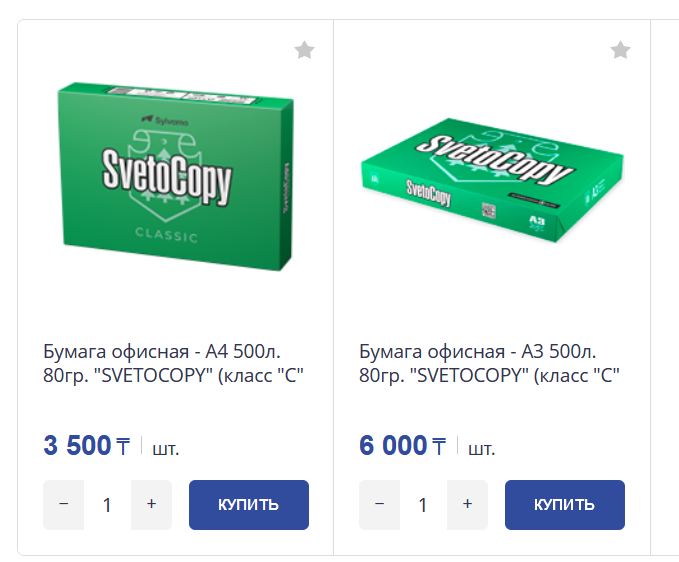Increase quantity of A3 paper
This screenshot has width=679, height=562.
pos(467,505)
